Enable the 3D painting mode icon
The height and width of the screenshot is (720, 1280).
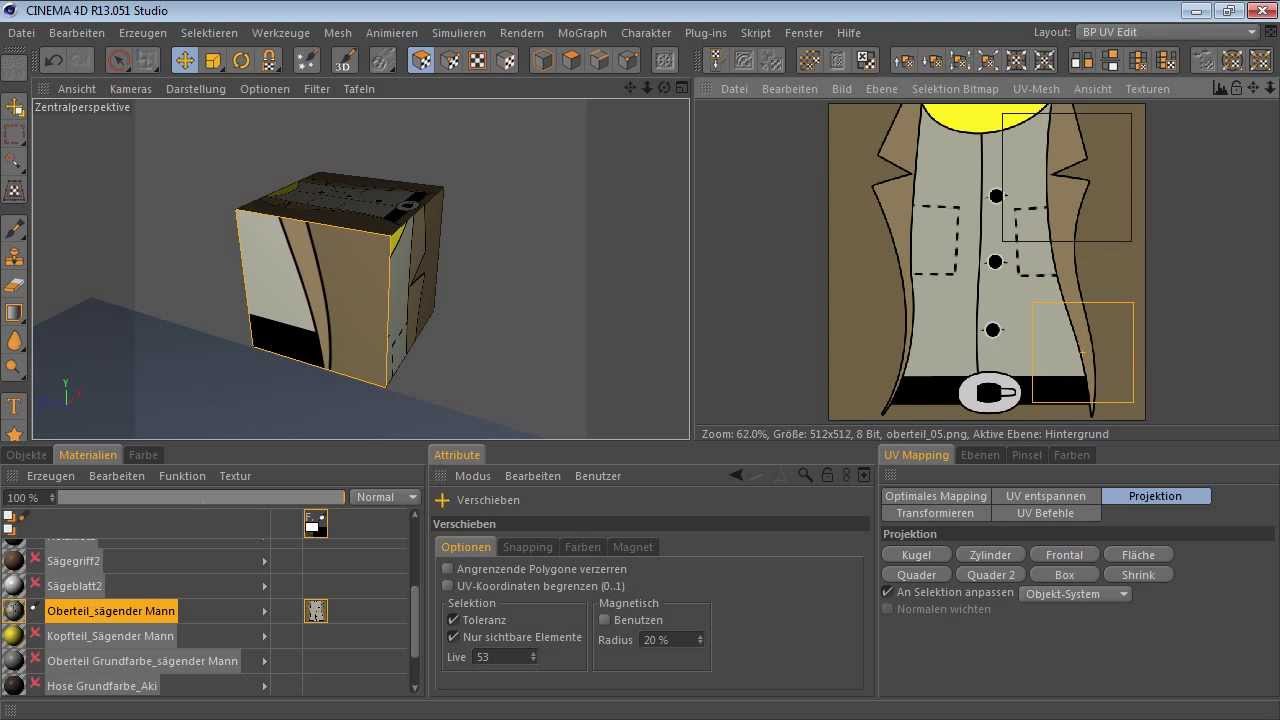point(344,60)
